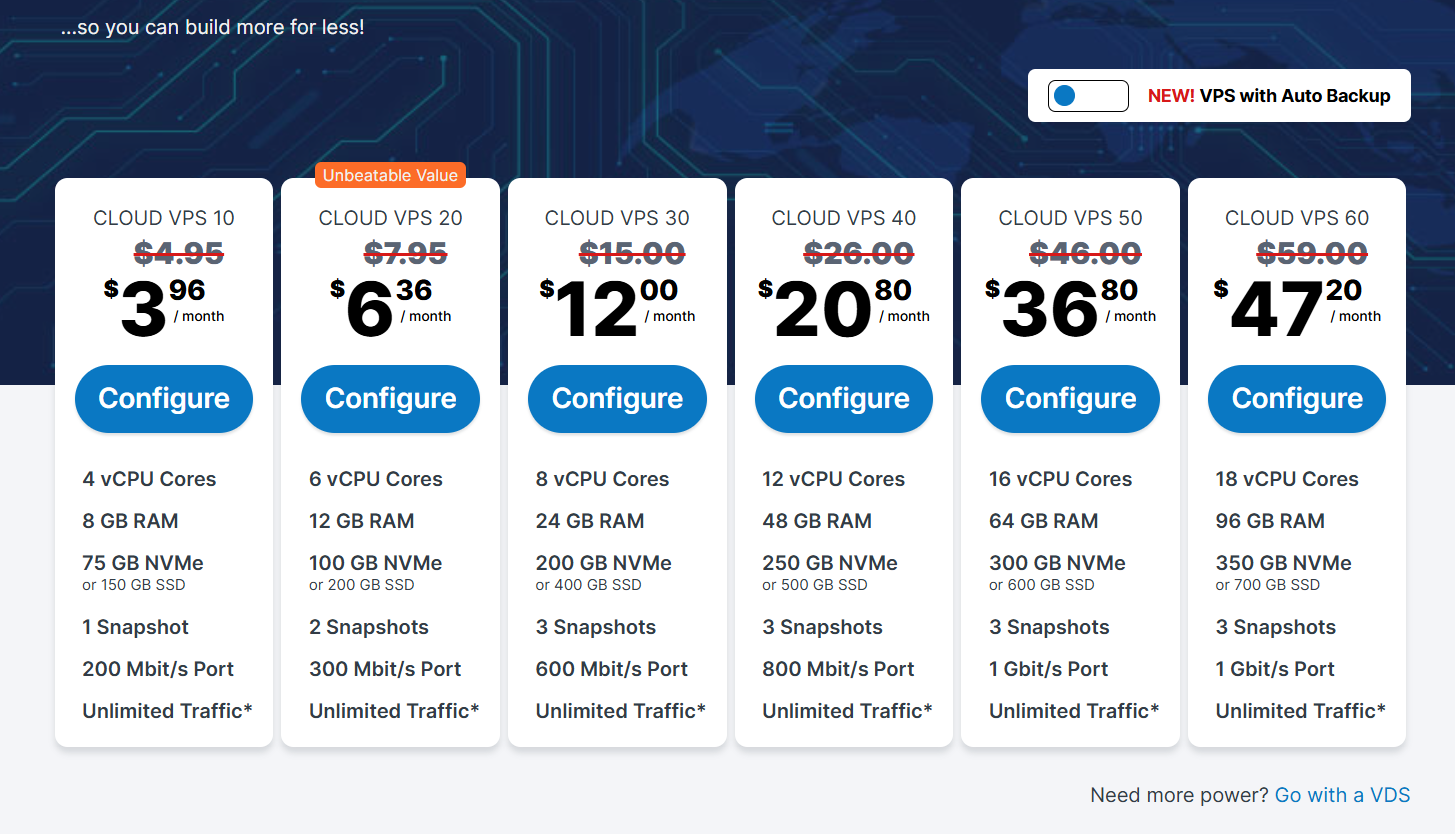Enable the NEW VPS with Auto Backup toggle
Image resolution: width=1455 pixels, height=834 pixels.
[1088, 95]
